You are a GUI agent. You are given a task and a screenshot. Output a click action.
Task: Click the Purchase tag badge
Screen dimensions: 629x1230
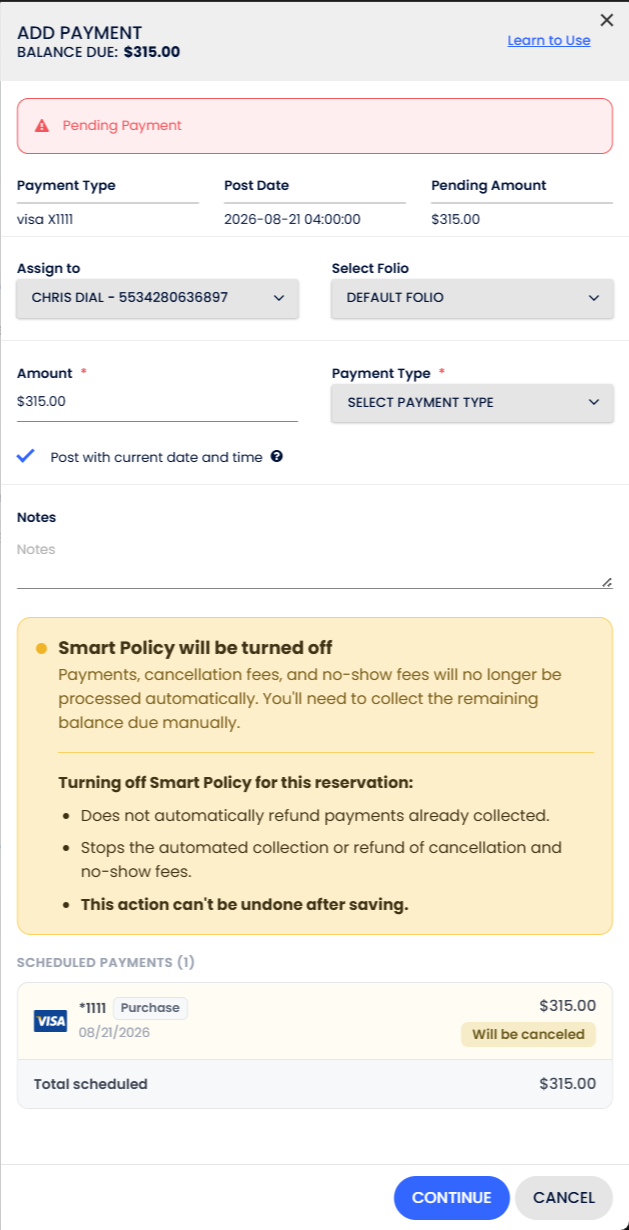click(x=150, y=1008)
